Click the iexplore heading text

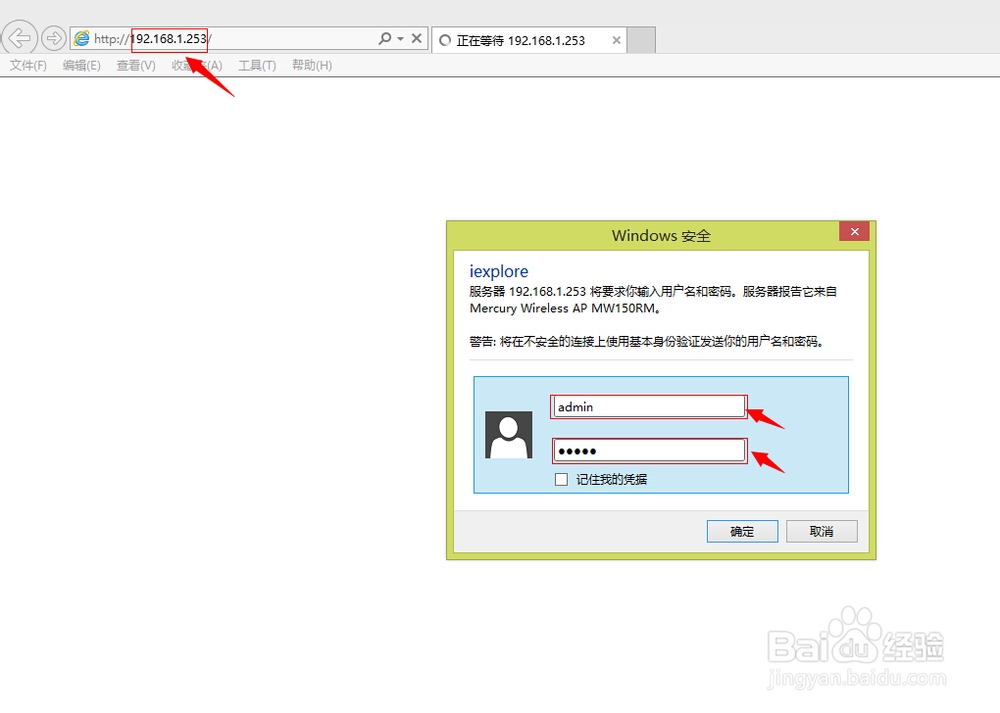(x=499, y=272)
